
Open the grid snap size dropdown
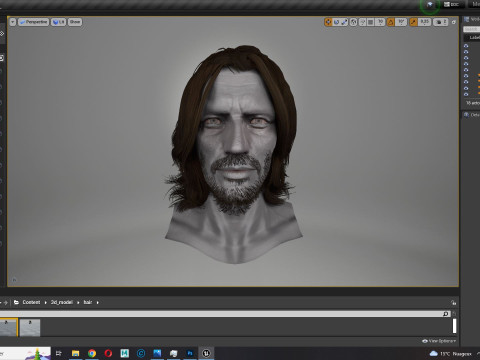380,22
